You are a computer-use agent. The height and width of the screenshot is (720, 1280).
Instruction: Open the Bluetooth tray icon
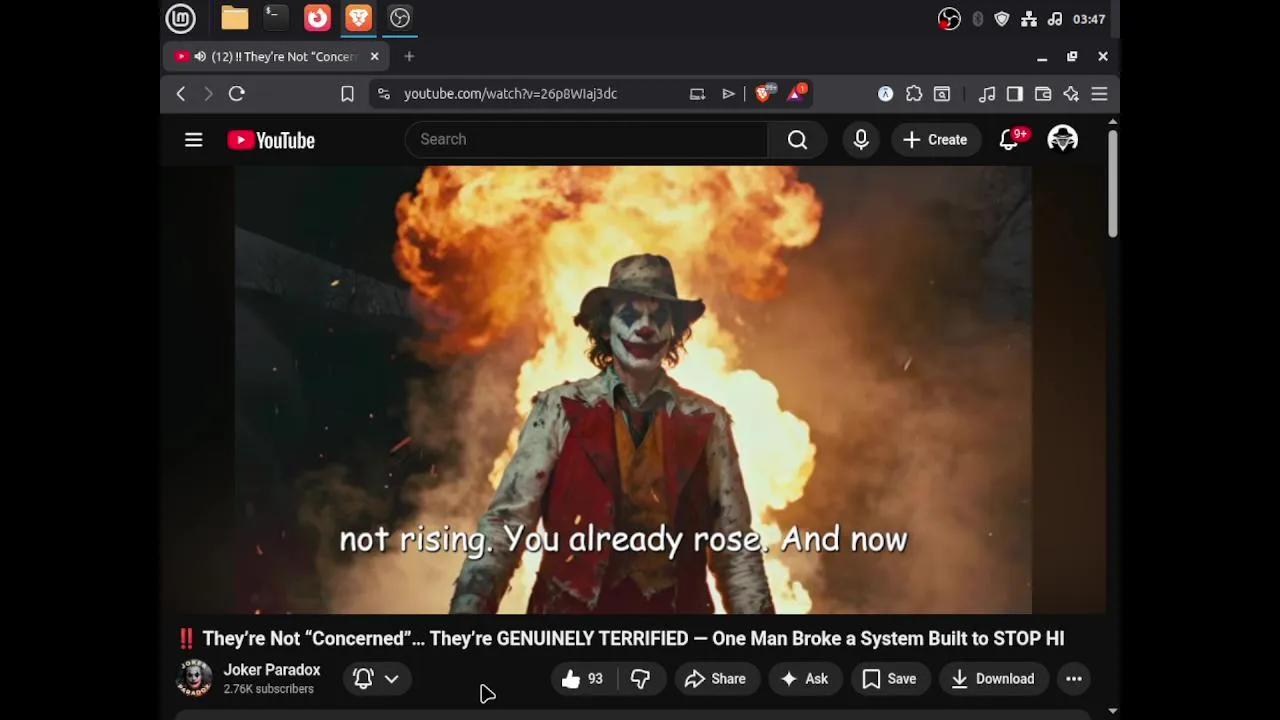(x=977, y=19)
